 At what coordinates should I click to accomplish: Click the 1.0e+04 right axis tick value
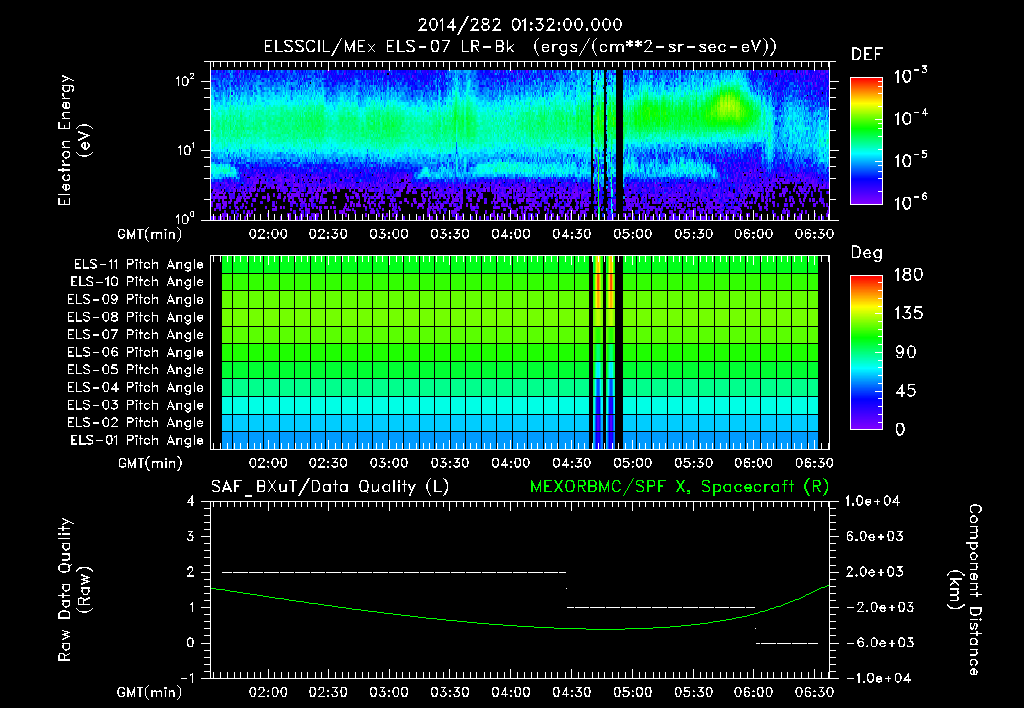coord(874,501)
